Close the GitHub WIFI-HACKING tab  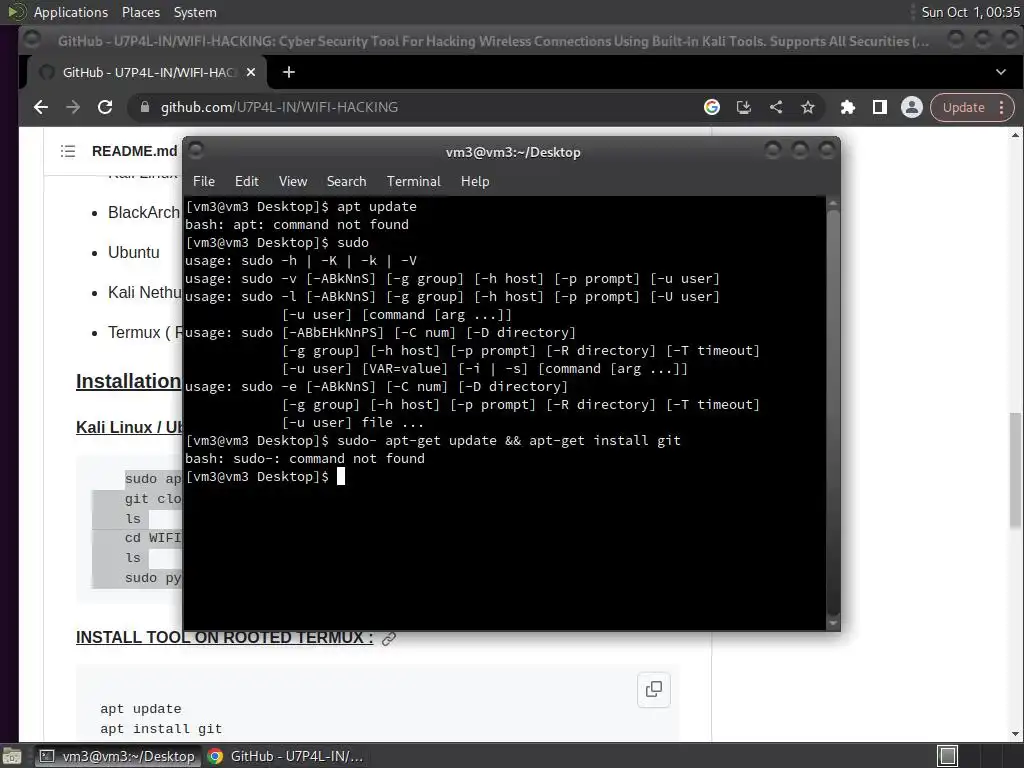pos(251,72)
